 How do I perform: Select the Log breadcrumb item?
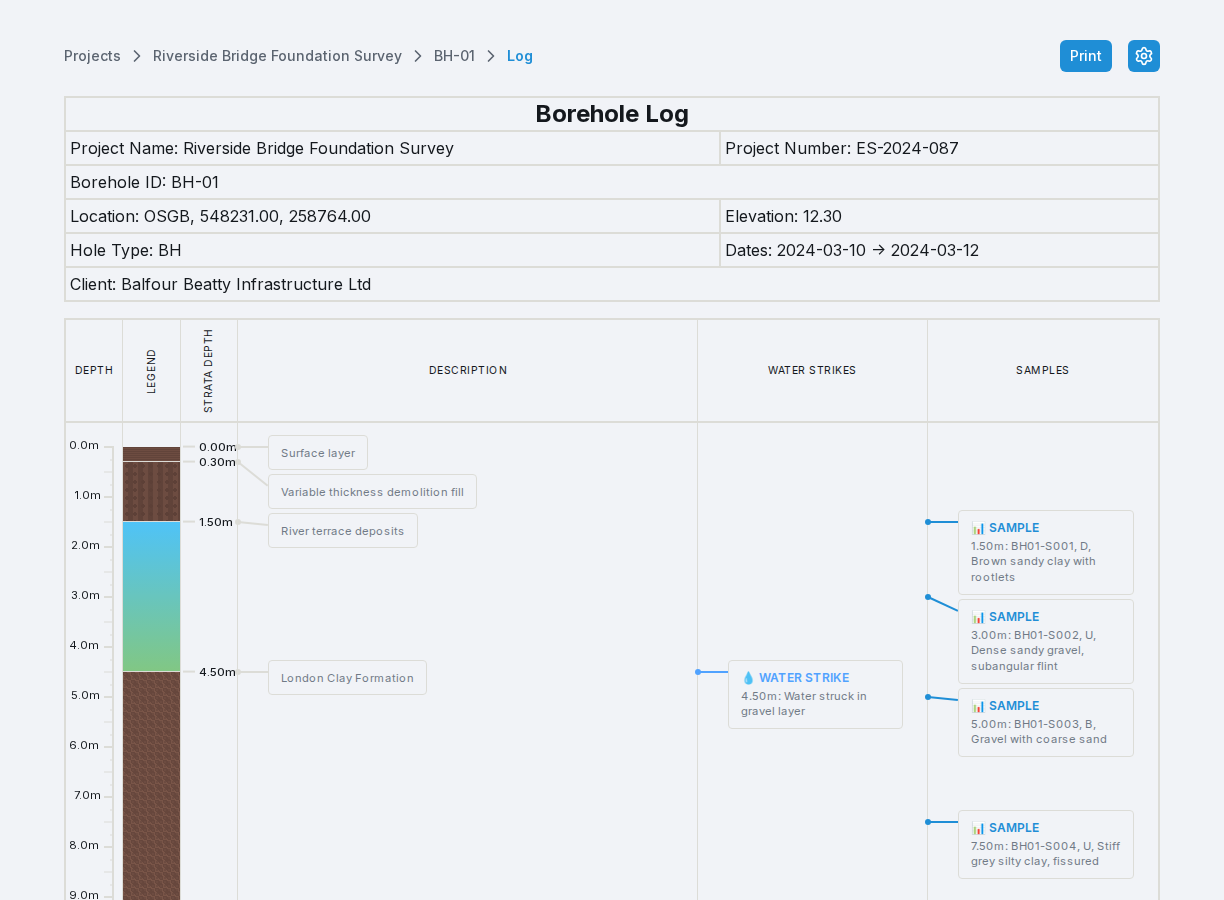(520, 56)
